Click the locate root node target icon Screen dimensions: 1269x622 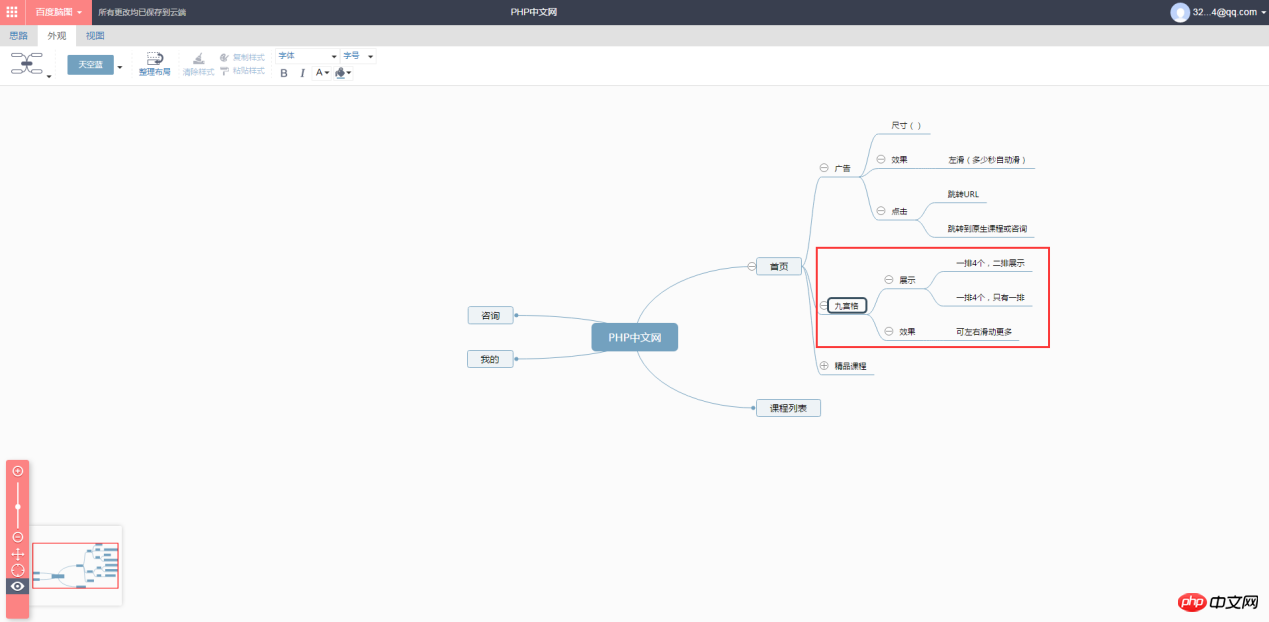pyautogui.click(x=17, y=570)
